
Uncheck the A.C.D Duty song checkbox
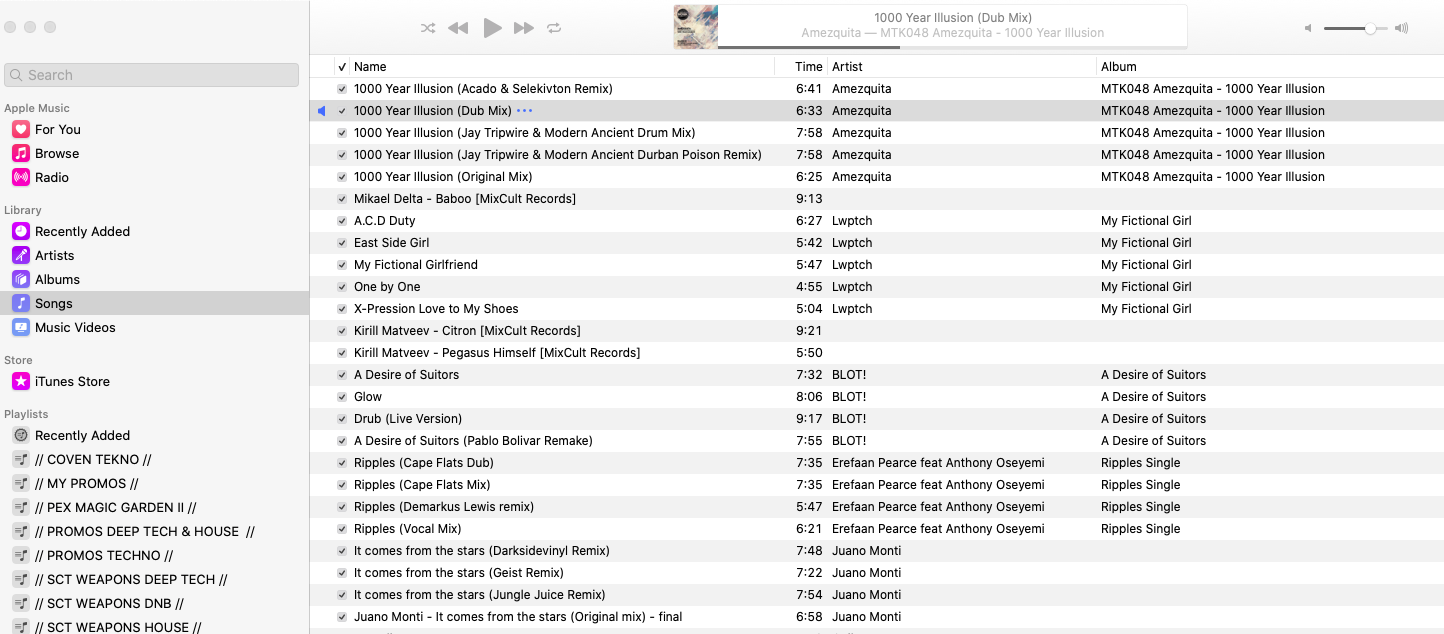[342, 221]
